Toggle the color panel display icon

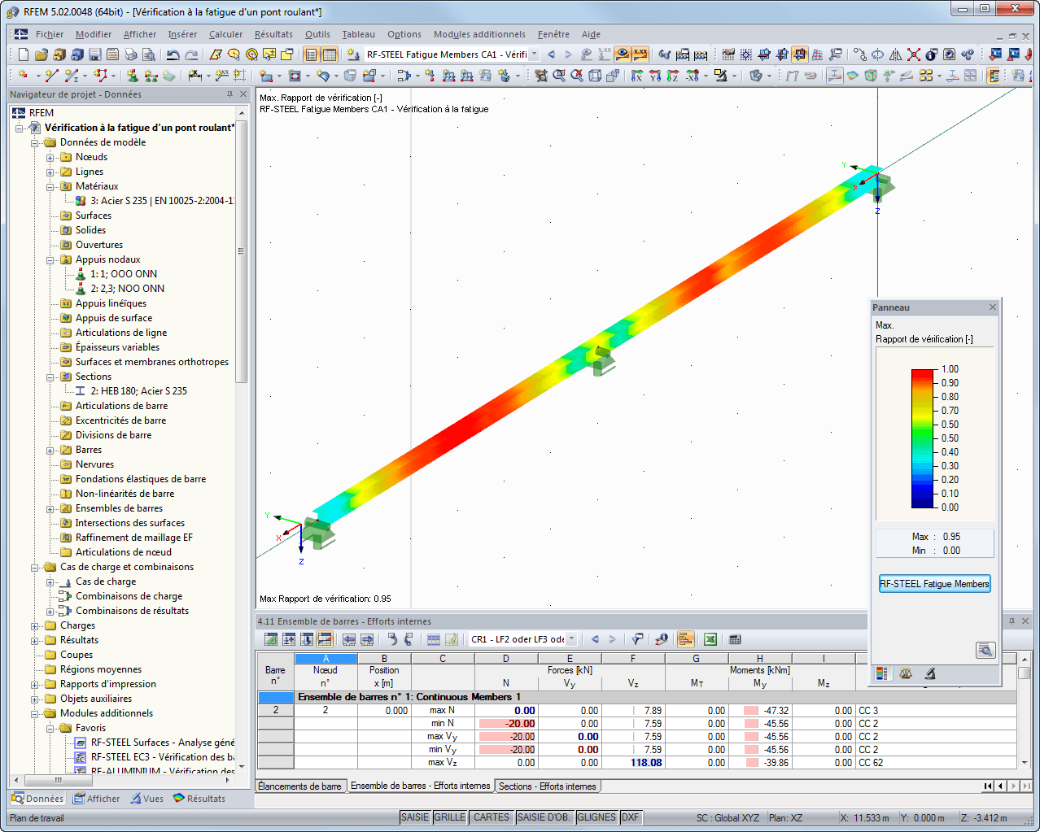993,76
